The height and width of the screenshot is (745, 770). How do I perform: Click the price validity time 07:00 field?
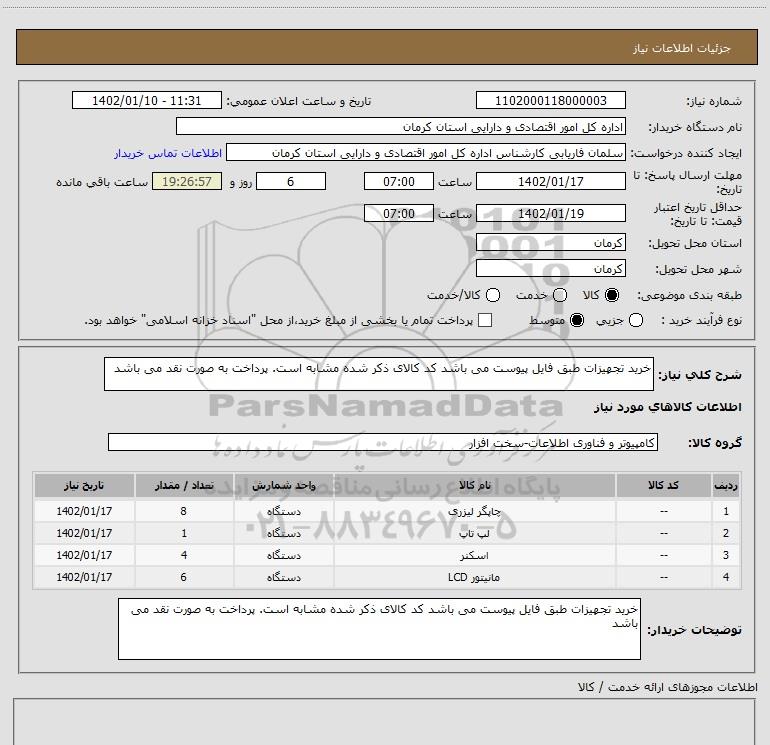click(x=399, y=214)
